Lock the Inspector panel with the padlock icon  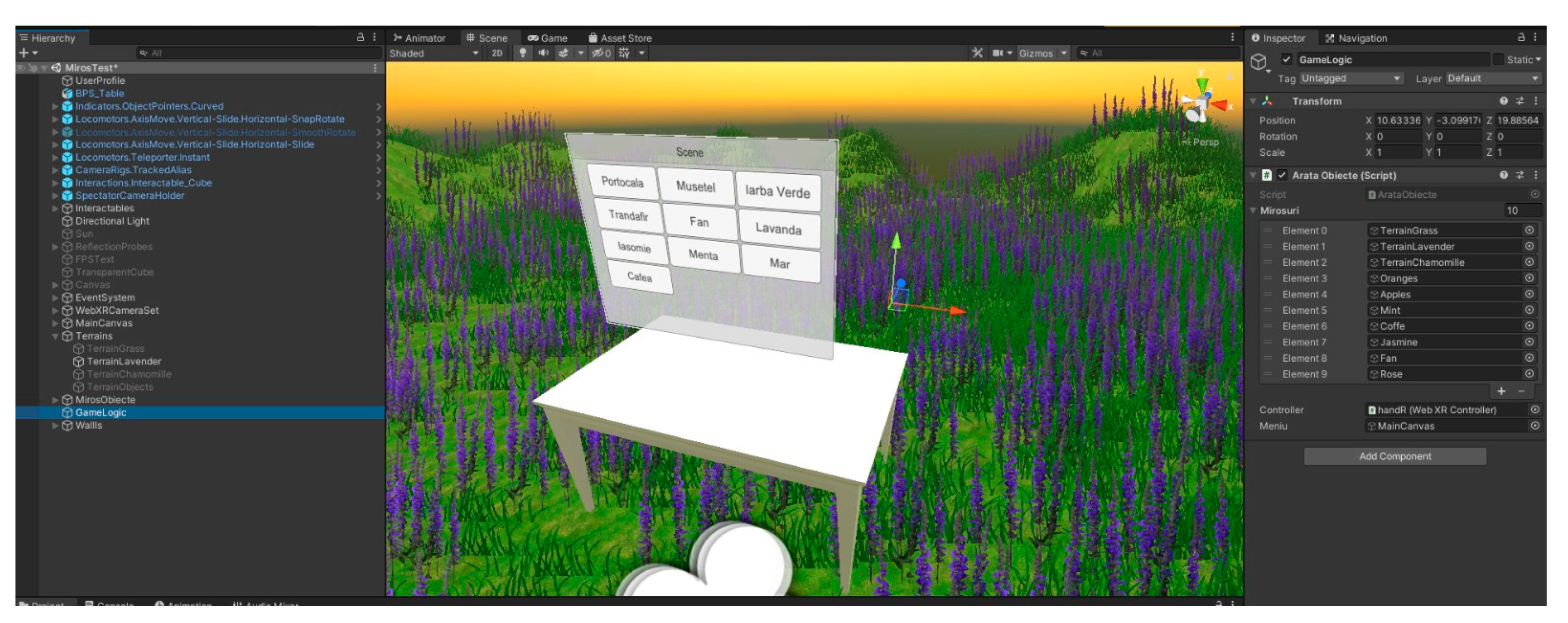coord(1521,38)
